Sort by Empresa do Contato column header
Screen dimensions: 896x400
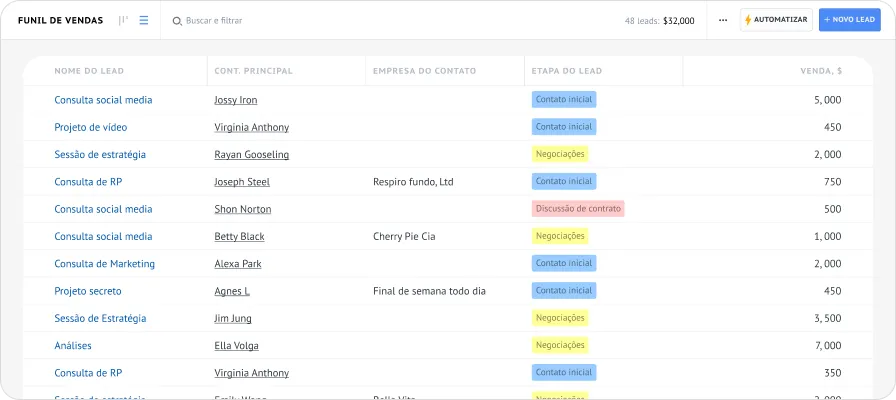tap(424, 71)
